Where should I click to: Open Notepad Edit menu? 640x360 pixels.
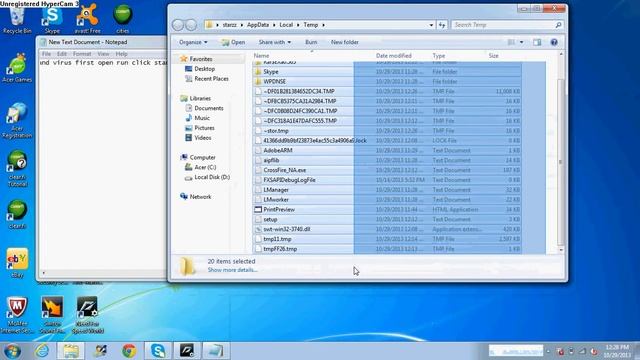point(62,54)
